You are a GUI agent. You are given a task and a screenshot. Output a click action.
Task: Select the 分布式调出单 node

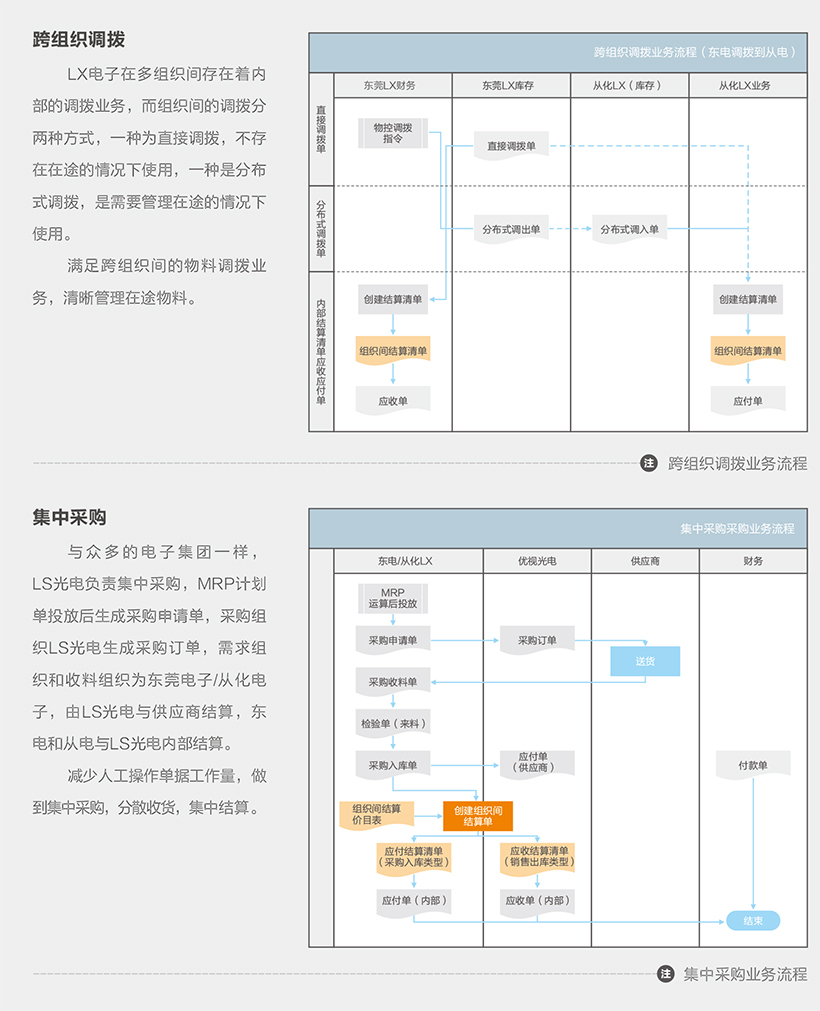(510, 230)
